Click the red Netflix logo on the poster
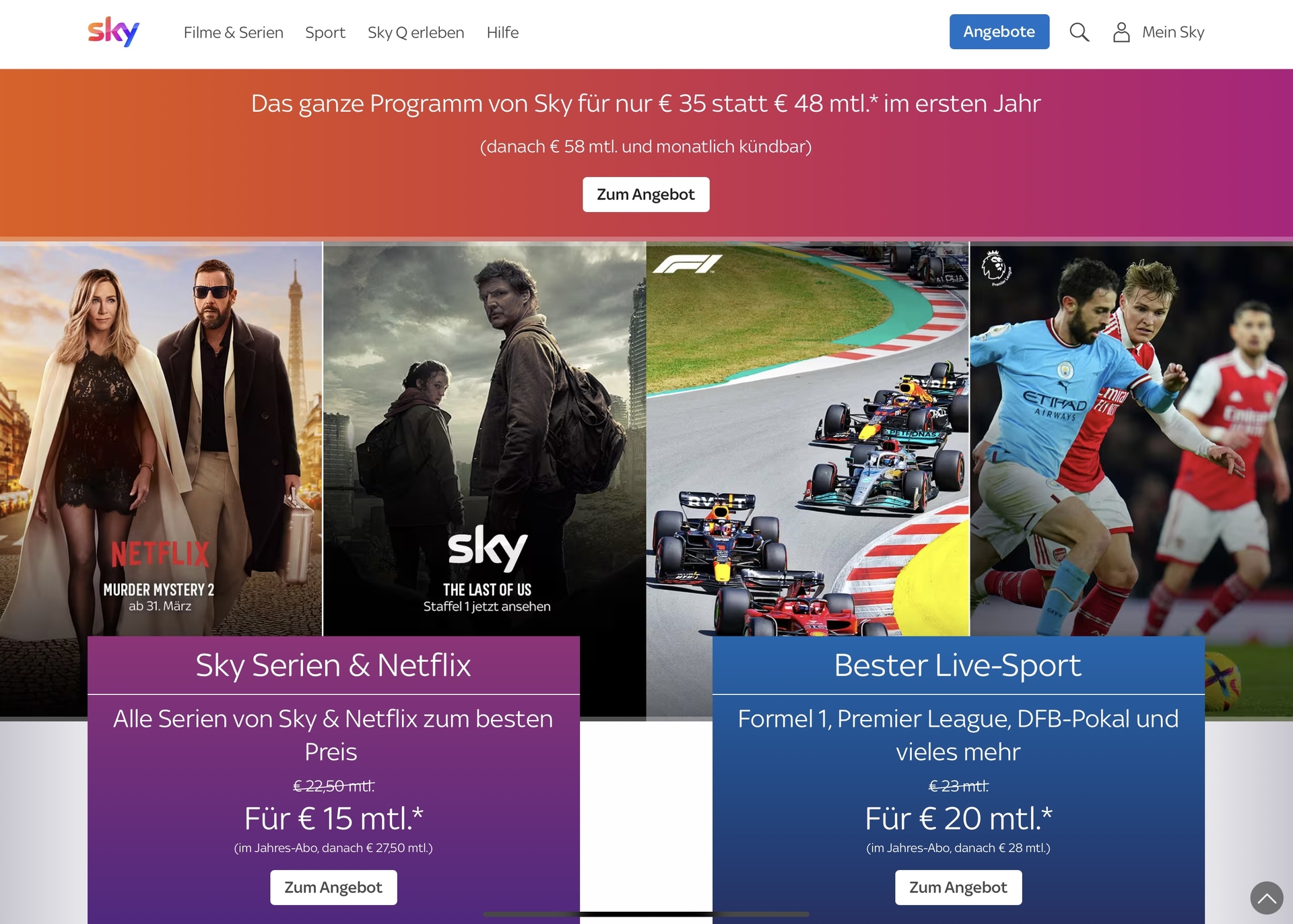The height and width of the screenshot is (924, 1293). point(160,554)
